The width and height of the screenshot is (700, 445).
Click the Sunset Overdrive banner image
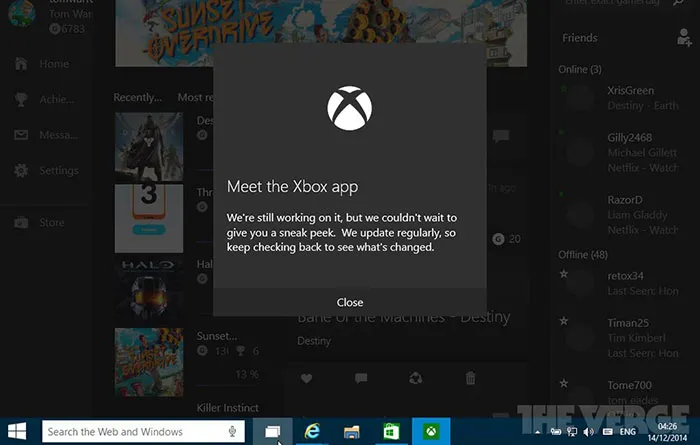[321, 33]
